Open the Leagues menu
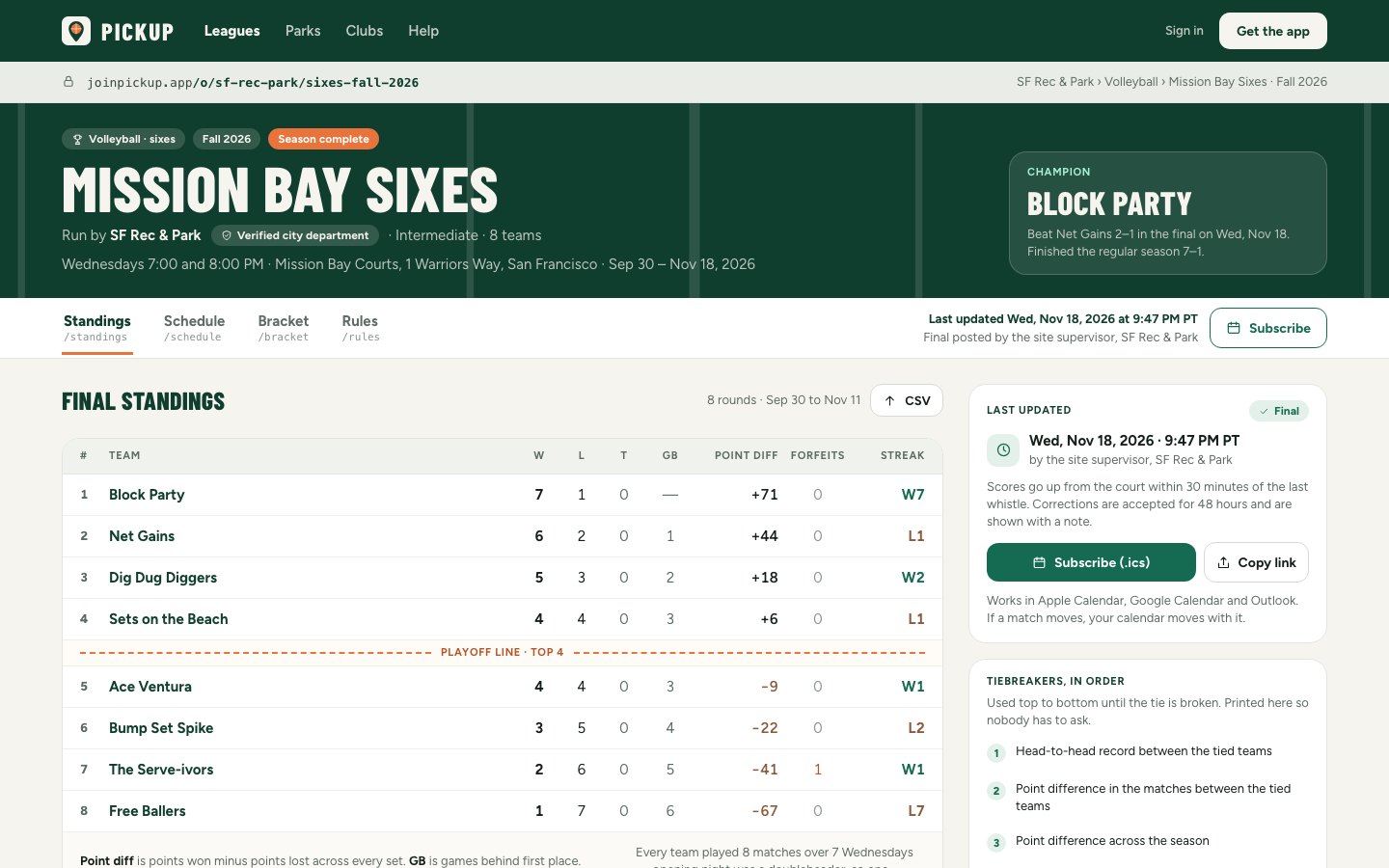 pyautogui.click(x=231, y=31)
